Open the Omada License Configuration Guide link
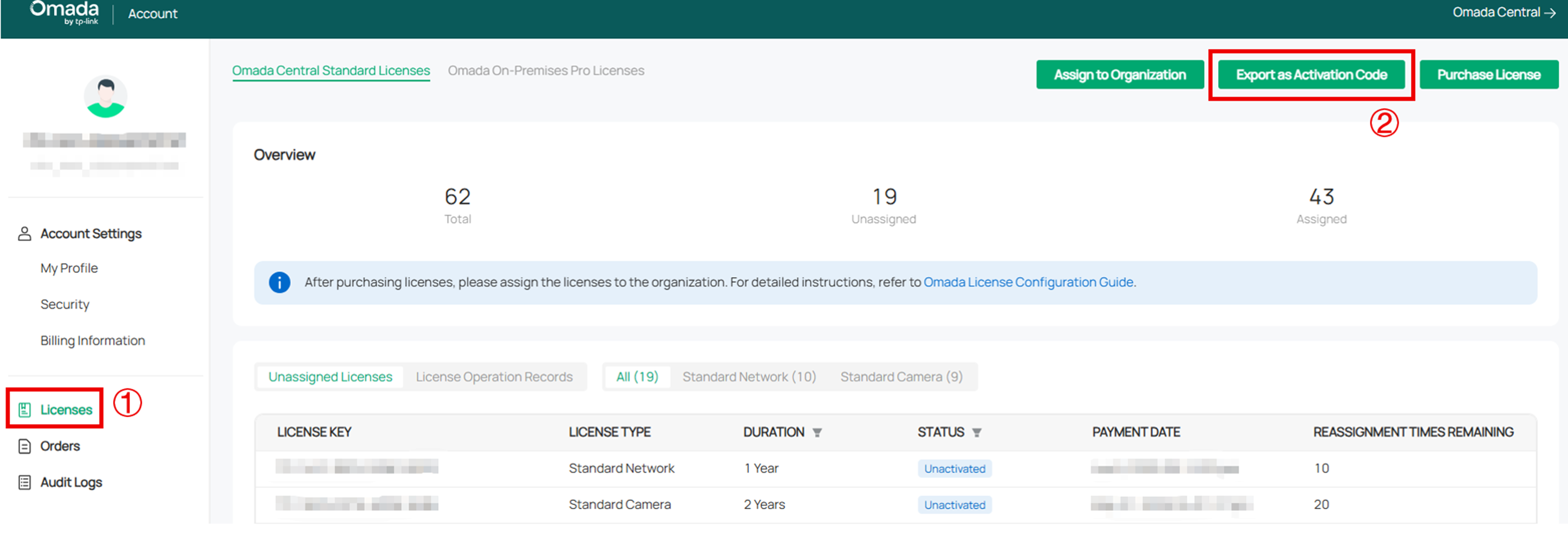Screen dimensions: 1568x536 1028,282
